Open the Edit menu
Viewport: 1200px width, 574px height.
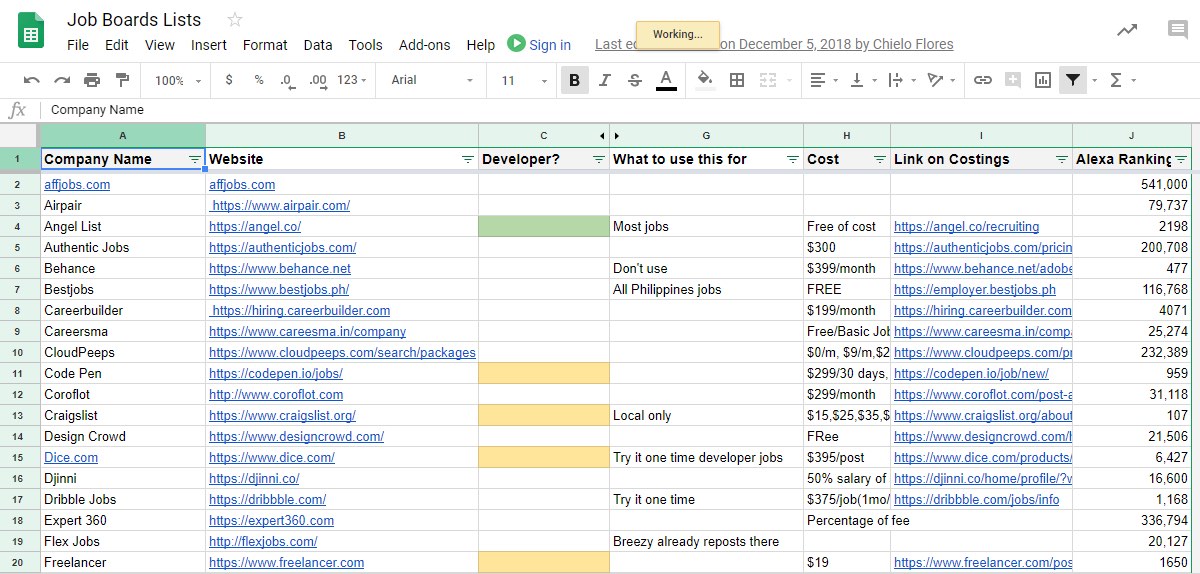(x=117, y=45)
